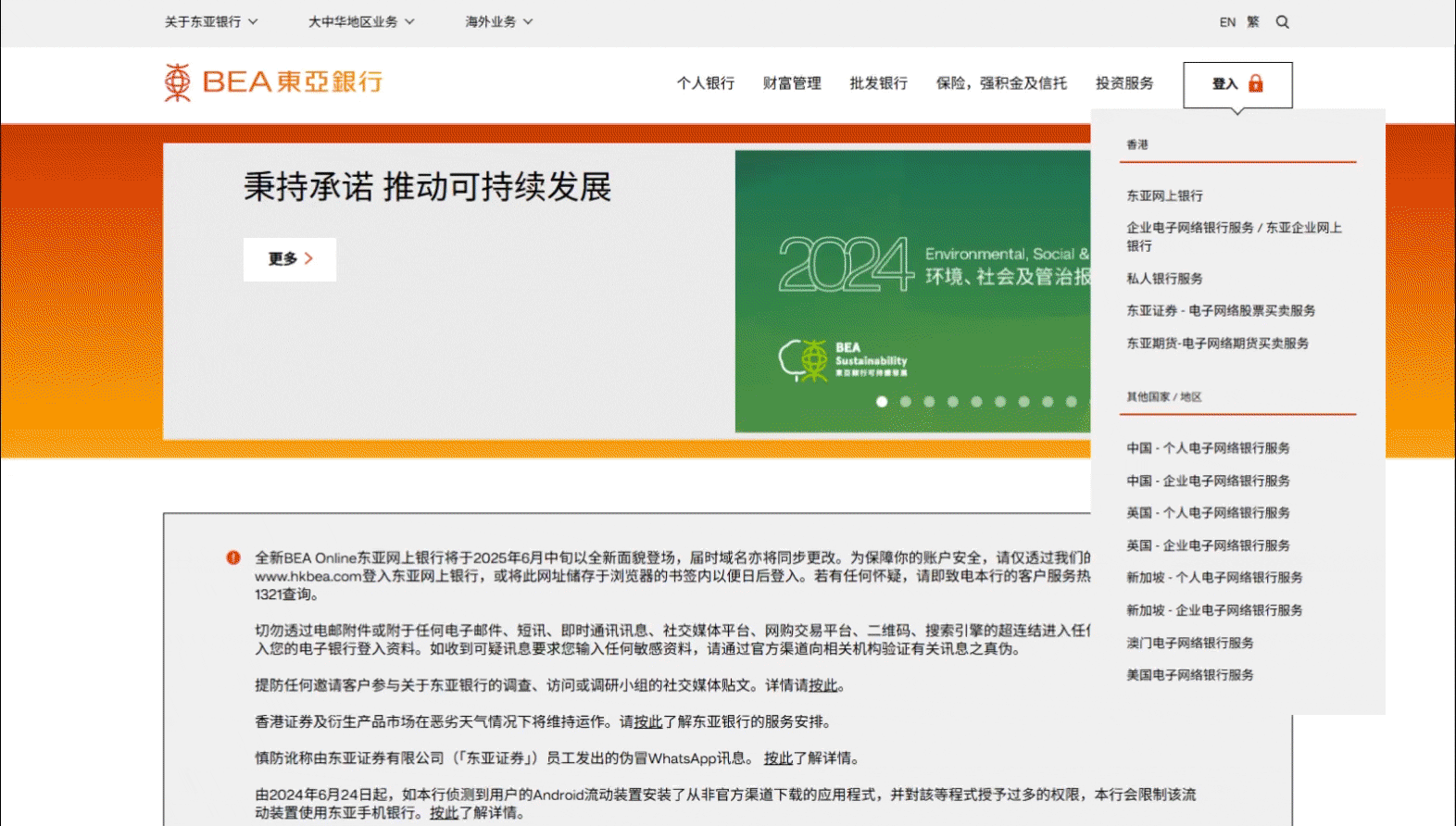Viewport: 1456px width, 826px height.
Task: Open 澳门电子网络银行服务 link
Action: [x=1189, y=643]
